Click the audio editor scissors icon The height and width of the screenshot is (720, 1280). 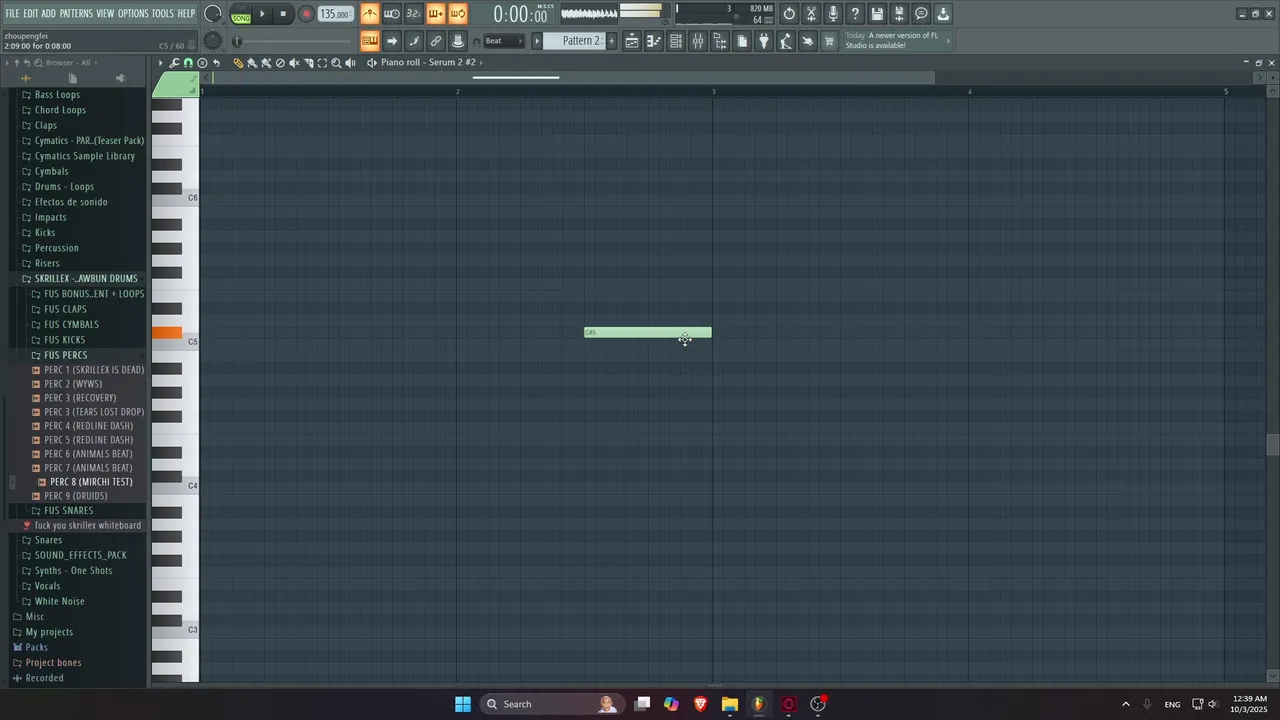(811, 14)
